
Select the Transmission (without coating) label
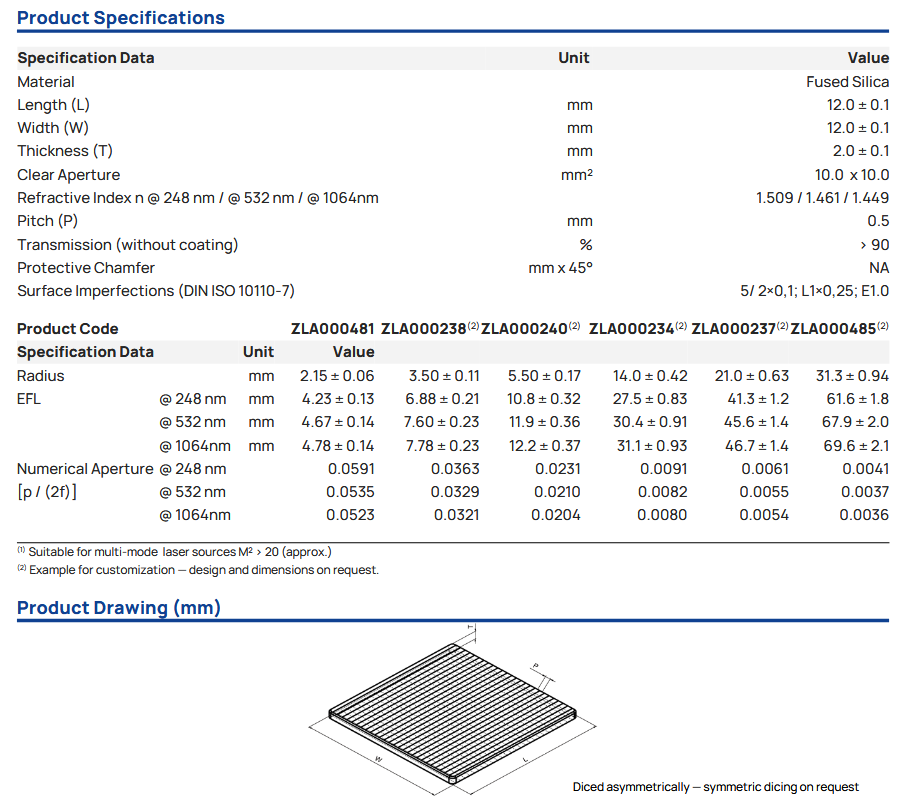click(x=128, y=245)
